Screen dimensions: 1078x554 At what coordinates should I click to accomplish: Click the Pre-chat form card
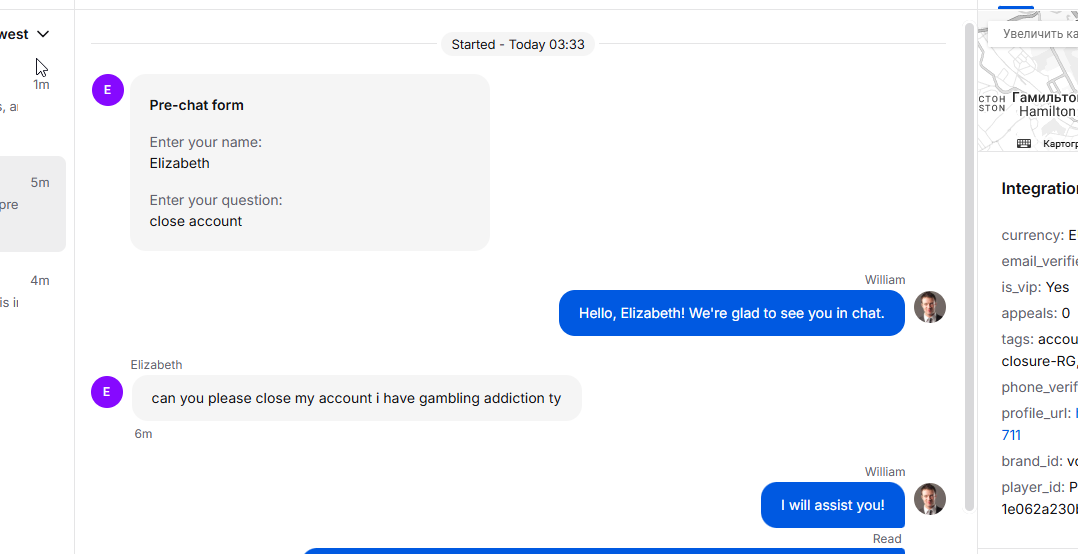(310, 162)
